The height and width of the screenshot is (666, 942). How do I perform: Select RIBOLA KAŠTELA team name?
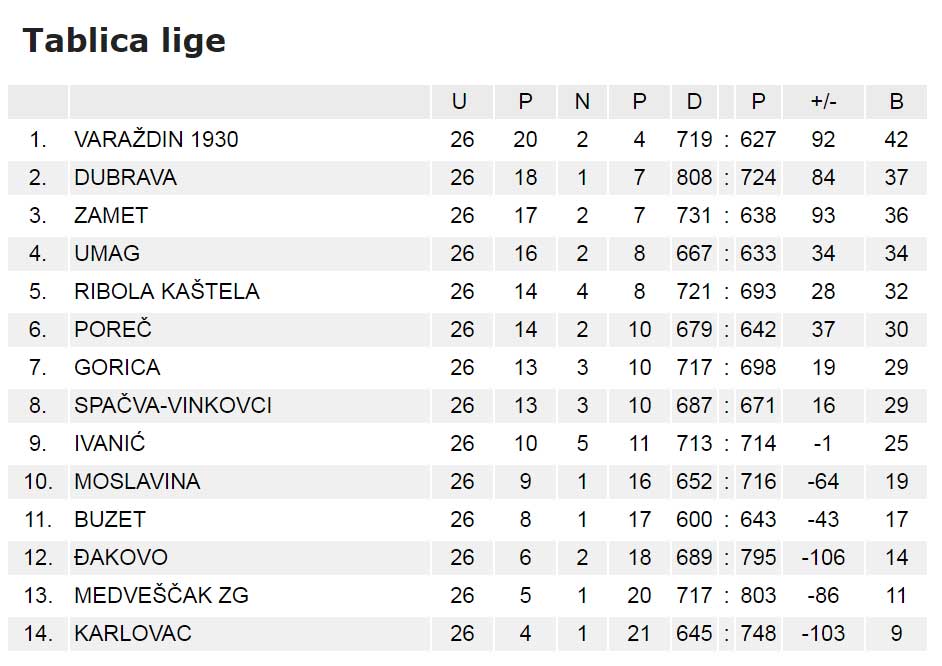(166, 291)
